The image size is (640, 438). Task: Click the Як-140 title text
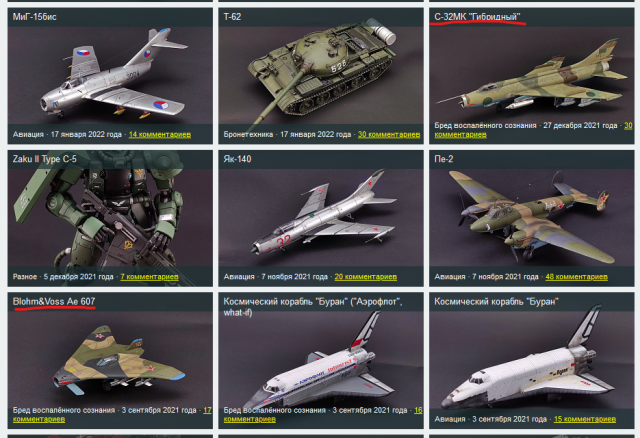(x=237, y=159)
